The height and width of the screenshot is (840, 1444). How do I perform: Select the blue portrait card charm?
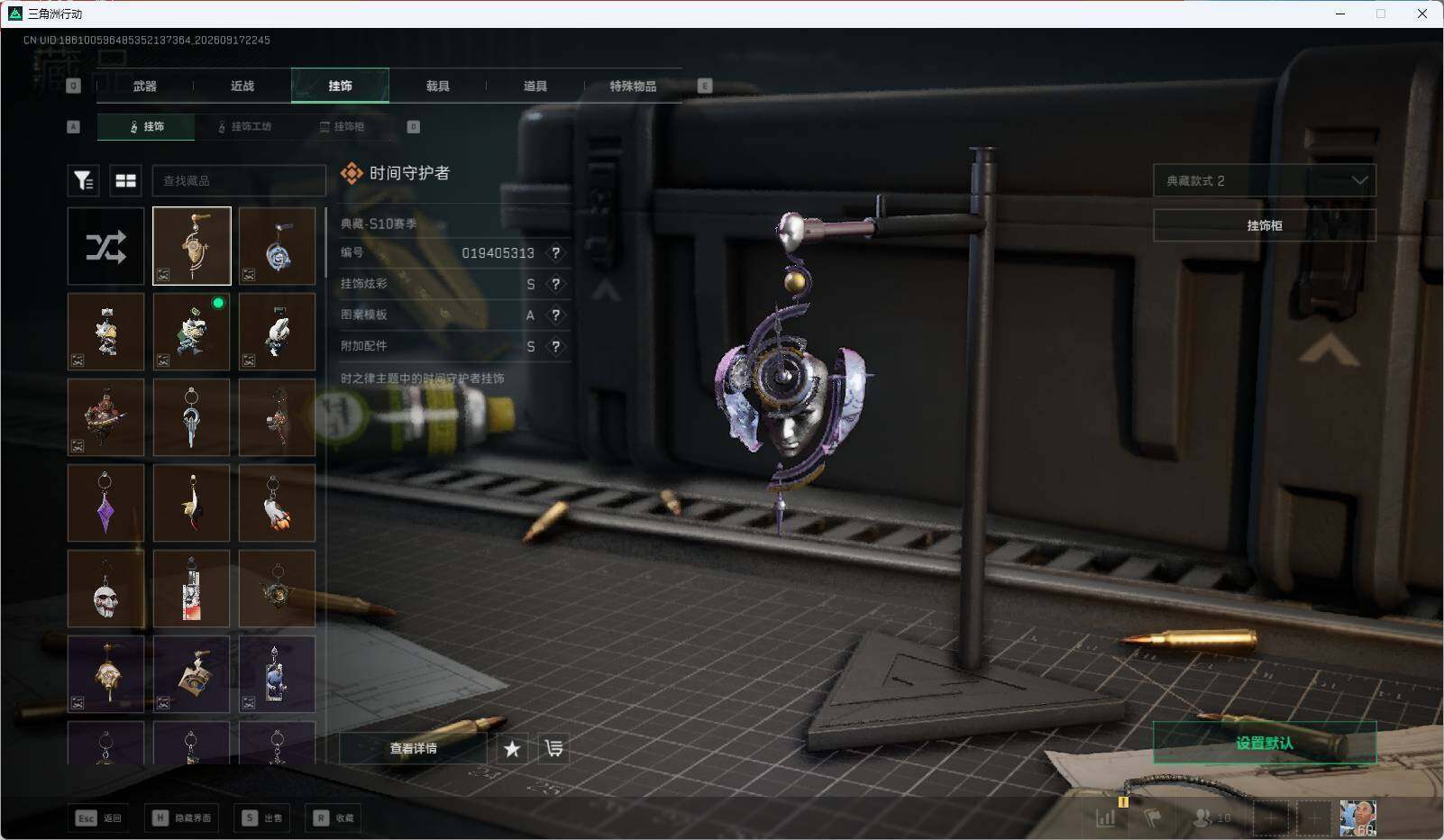(278, 674)
